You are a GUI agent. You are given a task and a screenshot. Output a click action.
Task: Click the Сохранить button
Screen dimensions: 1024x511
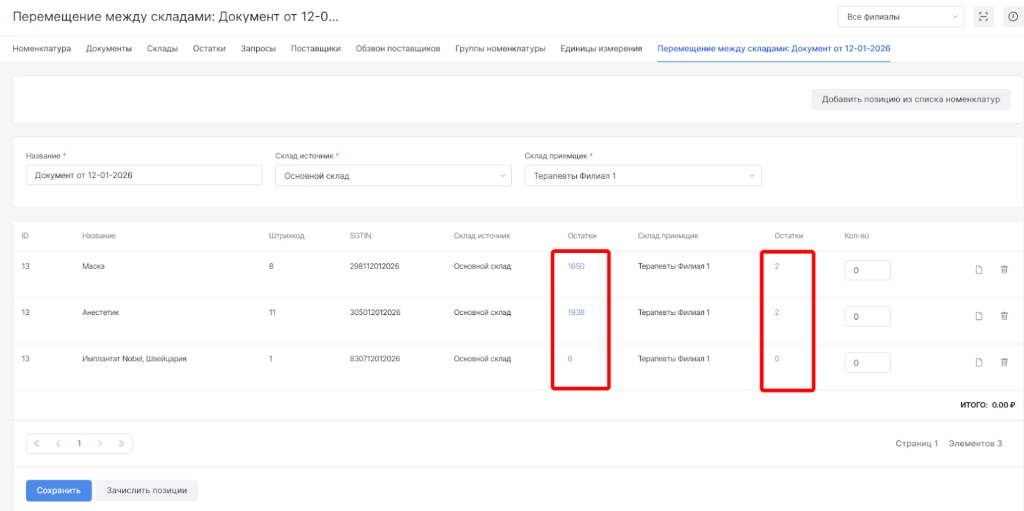pyautogui.click(x=58, y=491)
